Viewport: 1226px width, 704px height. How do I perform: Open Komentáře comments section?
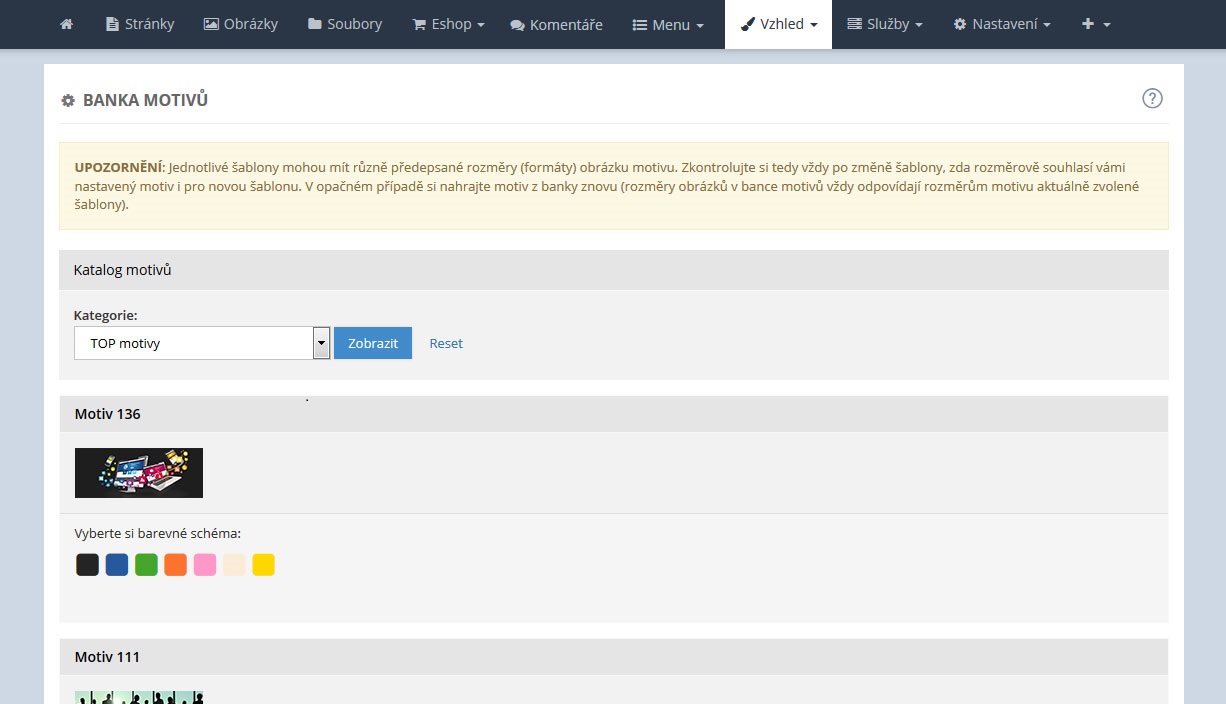click(556, 24)
